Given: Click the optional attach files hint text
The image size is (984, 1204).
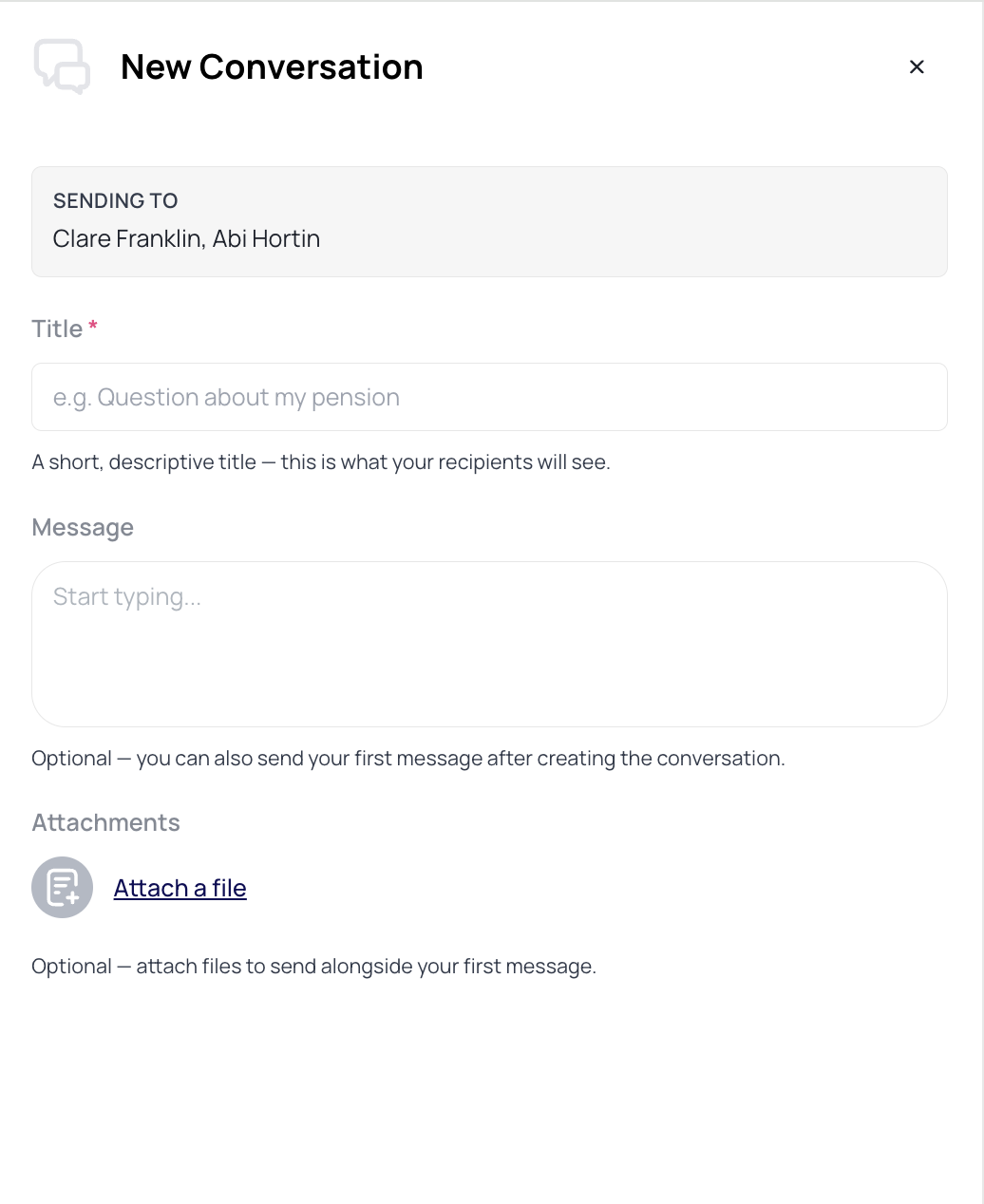Looking at the screenshot, I should [x=314, y=967].
